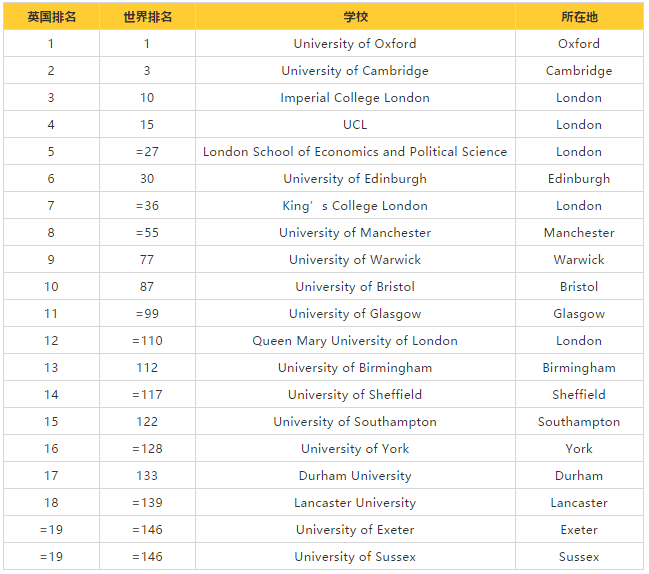The image size is (649, 574).
Task: Click the 学校 column header
Action: tap(355, 17)
